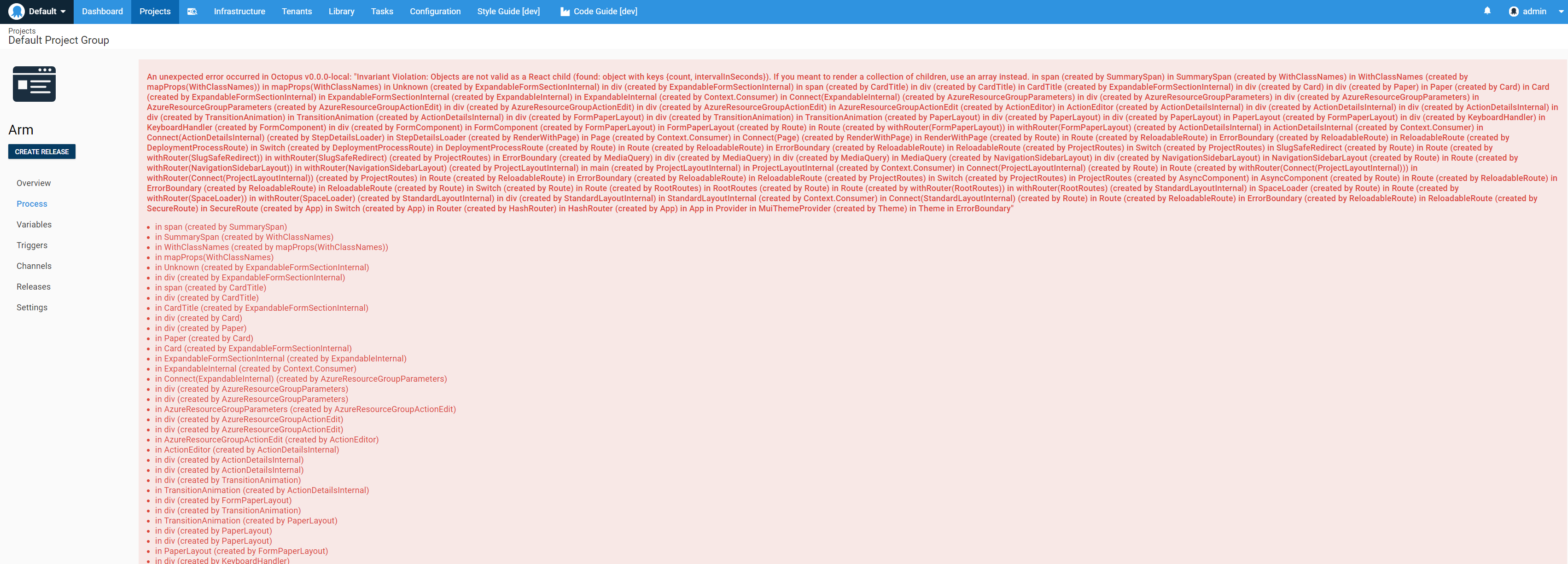Screen dimensions: 1568x564
Task: Open the Tenants menu
Action: point(297,12)
